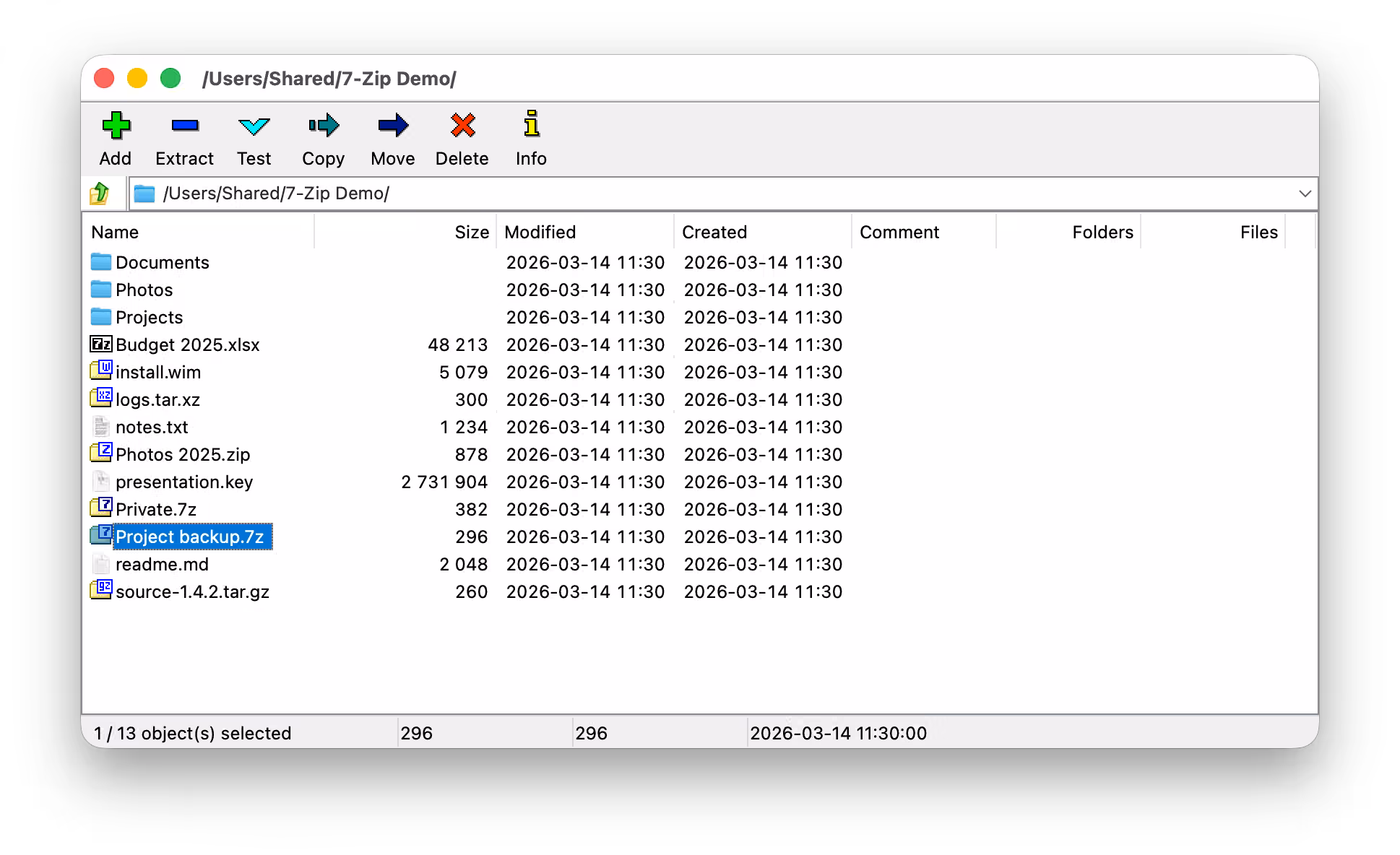The width and height of the screenshot is (1400, 855).
Task: Click the source-1.4.2.tar.gz archive icon
Action: [101, 590]
